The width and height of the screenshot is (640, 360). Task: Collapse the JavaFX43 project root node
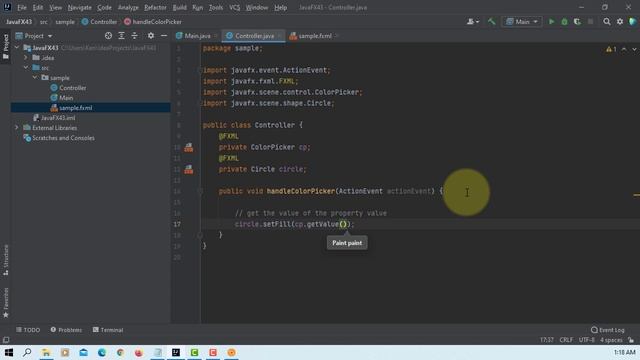pyautogui.click(x=17, y=48)
